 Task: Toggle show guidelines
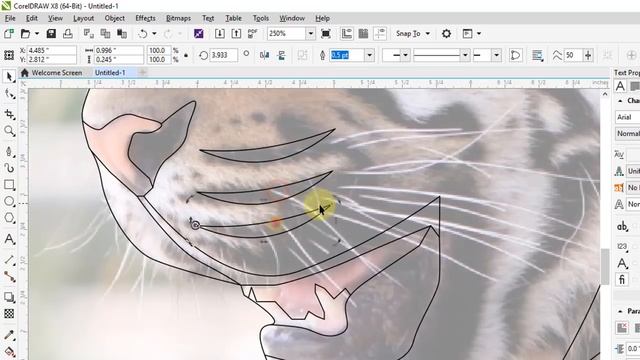pos(380,33)
